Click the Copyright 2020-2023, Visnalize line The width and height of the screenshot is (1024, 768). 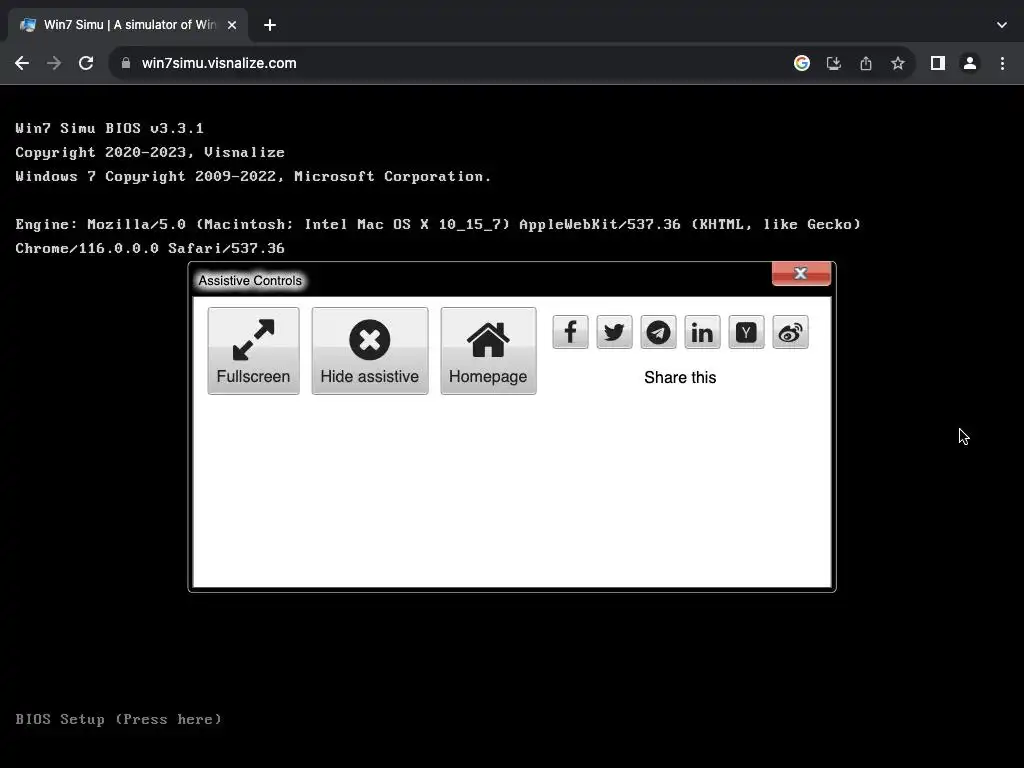tap(150, 152)
